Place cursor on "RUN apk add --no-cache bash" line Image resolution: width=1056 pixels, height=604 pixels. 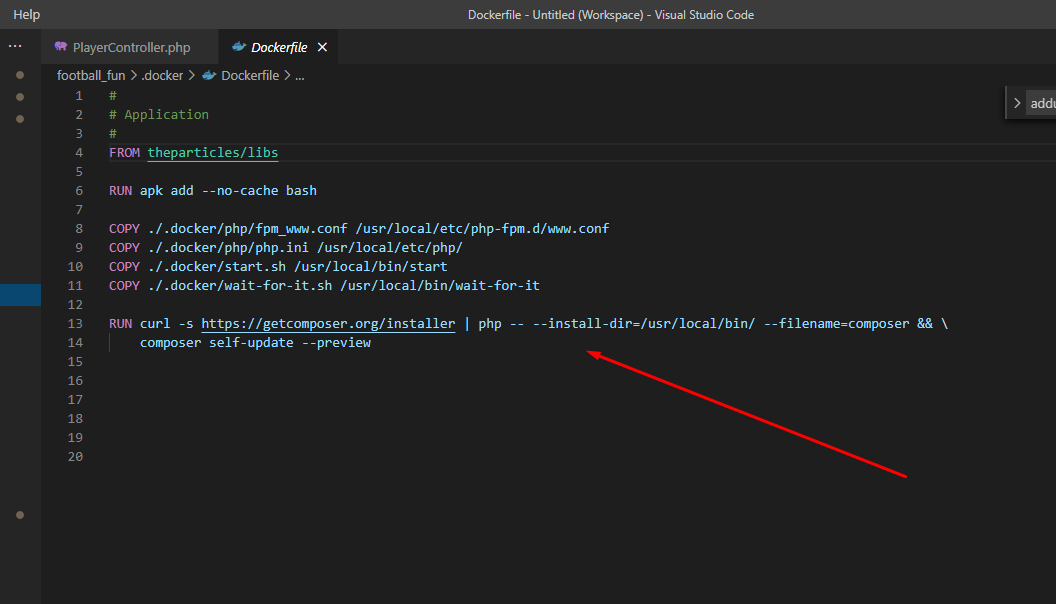point(213,191)
